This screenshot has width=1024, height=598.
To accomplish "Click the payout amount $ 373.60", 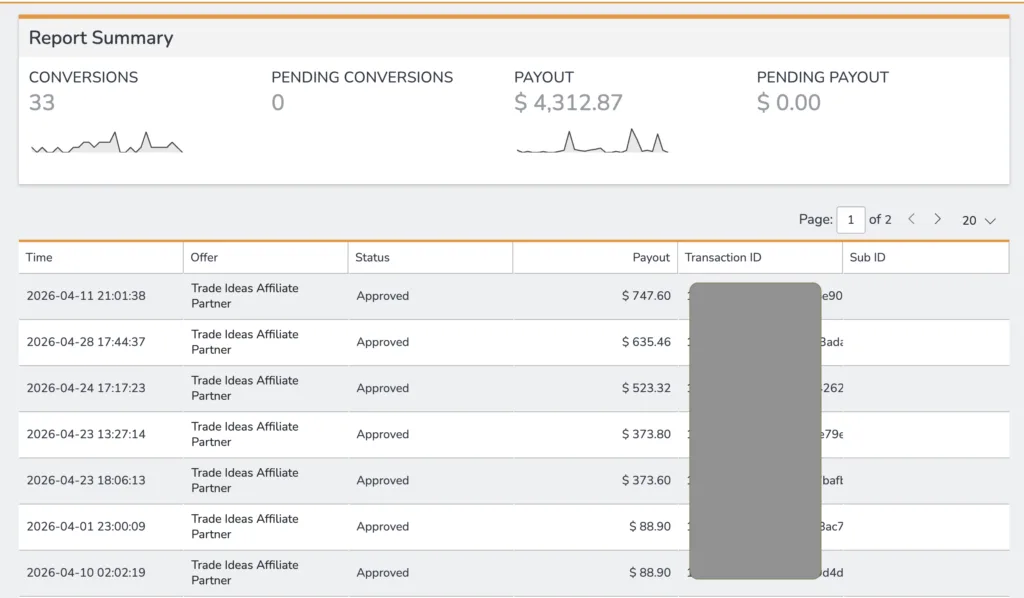I will coord(646,480).
